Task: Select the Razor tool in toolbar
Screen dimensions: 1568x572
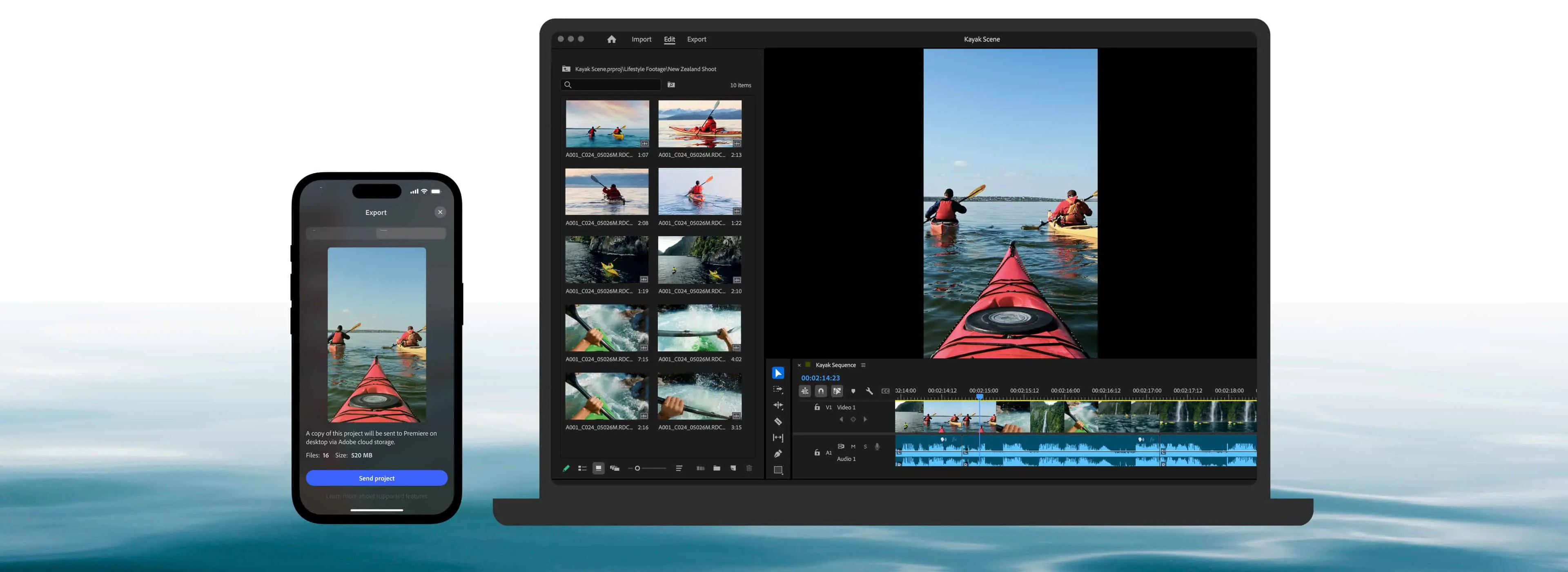Action: (x=777, y=422)
